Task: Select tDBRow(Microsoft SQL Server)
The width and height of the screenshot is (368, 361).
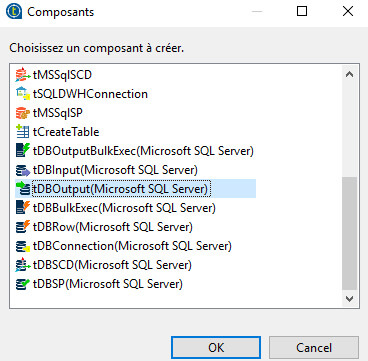Action: click(113, 227)
